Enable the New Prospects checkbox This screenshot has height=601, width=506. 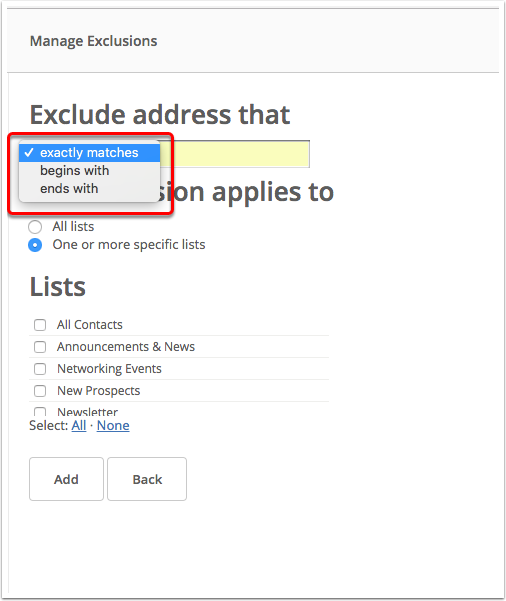point(40,391)
